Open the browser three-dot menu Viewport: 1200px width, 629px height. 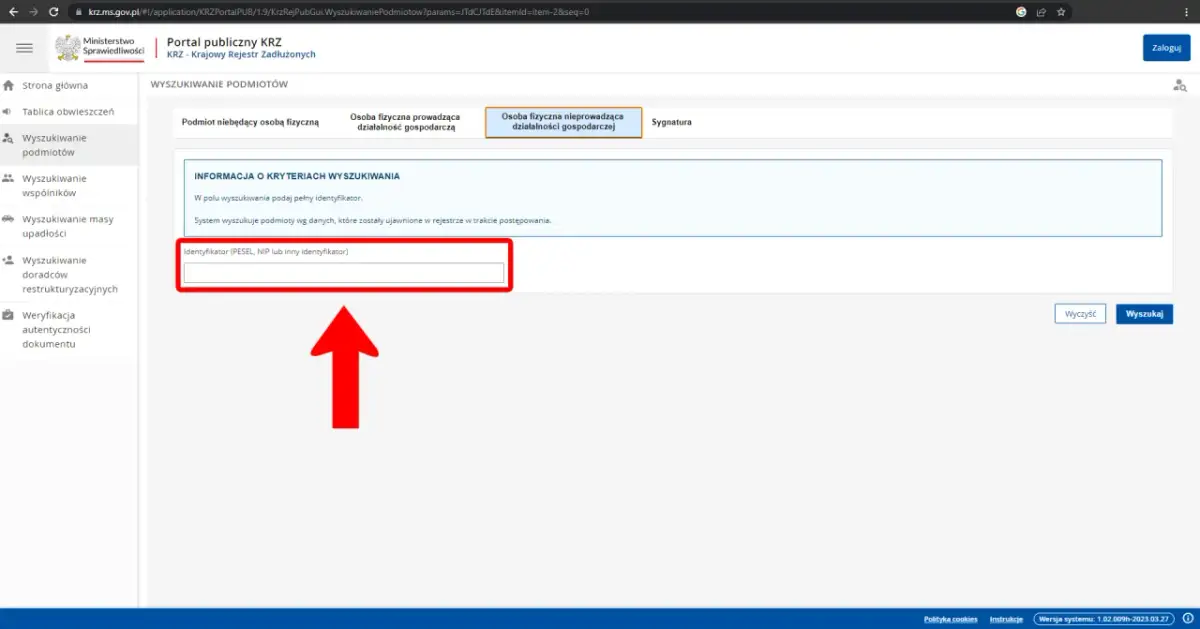pos(1187,12)
